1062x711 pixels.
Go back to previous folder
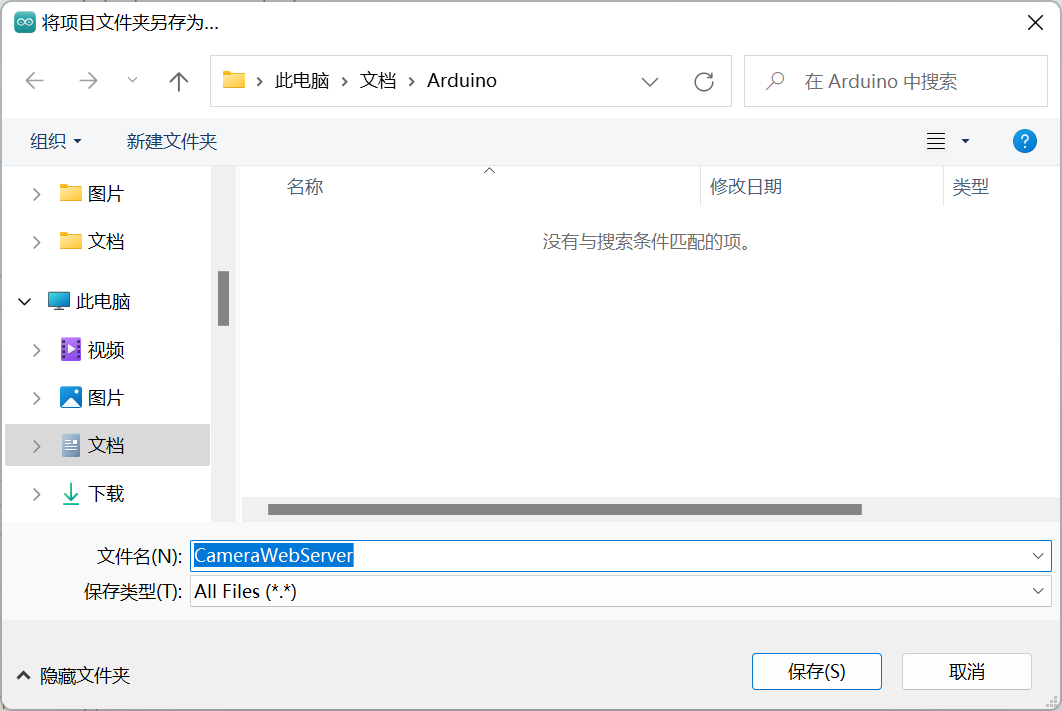pyautogui.click(x=35, y=81)
